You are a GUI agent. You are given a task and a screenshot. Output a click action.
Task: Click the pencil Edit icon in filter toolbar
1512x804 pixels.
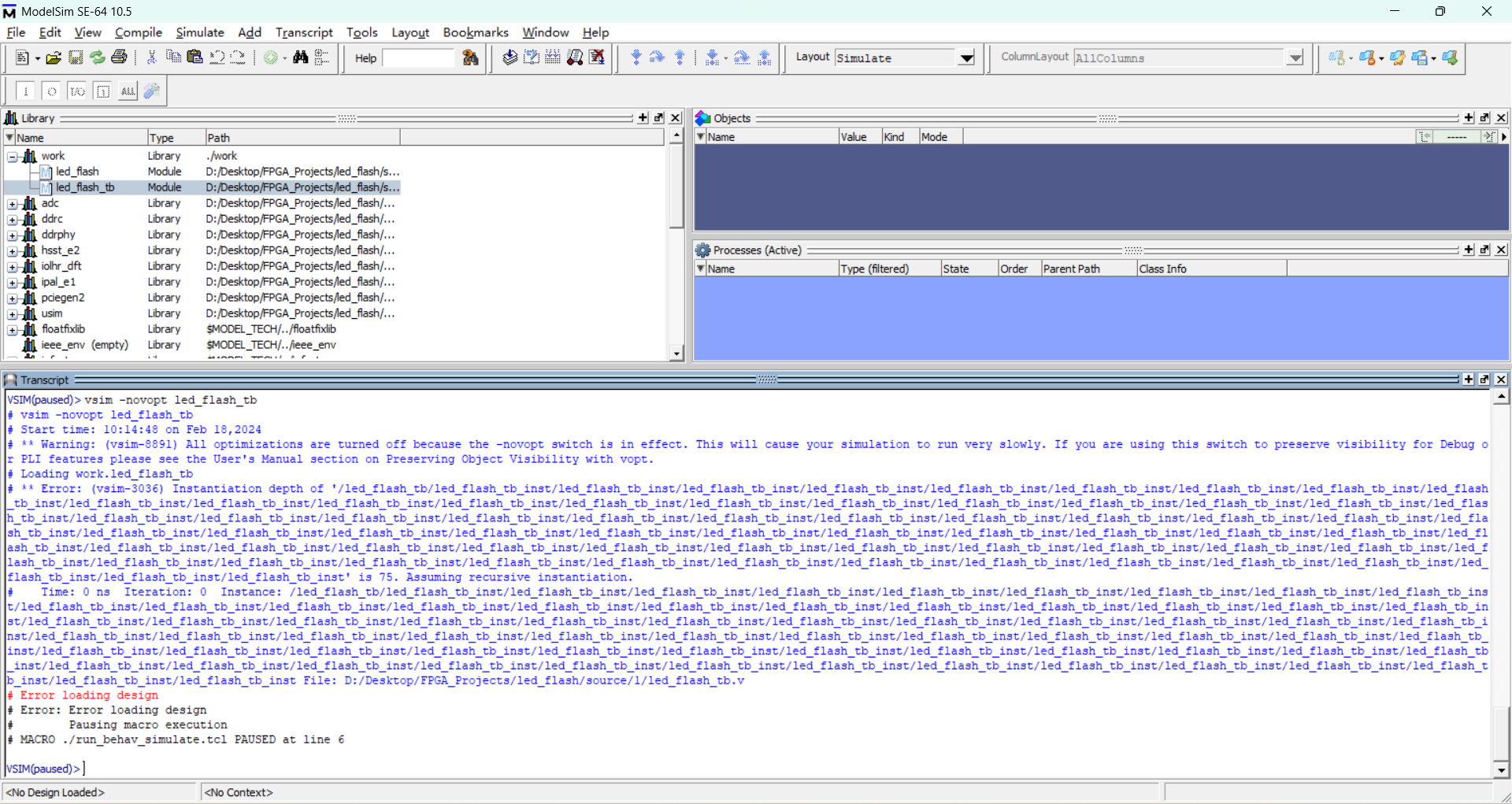pos(152,91)
